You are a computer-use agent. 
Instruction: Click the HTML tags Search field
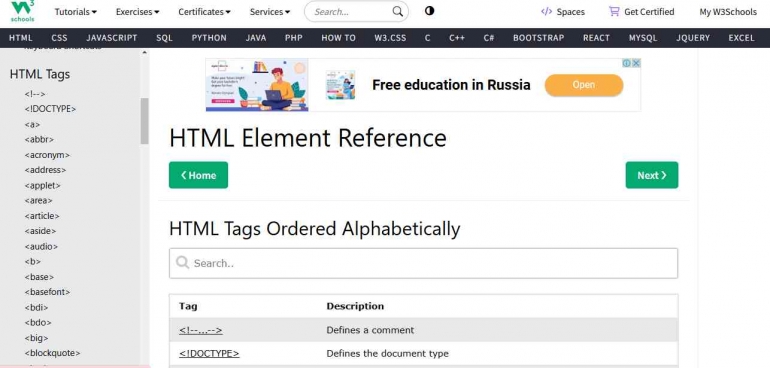[x=423, y=263]
